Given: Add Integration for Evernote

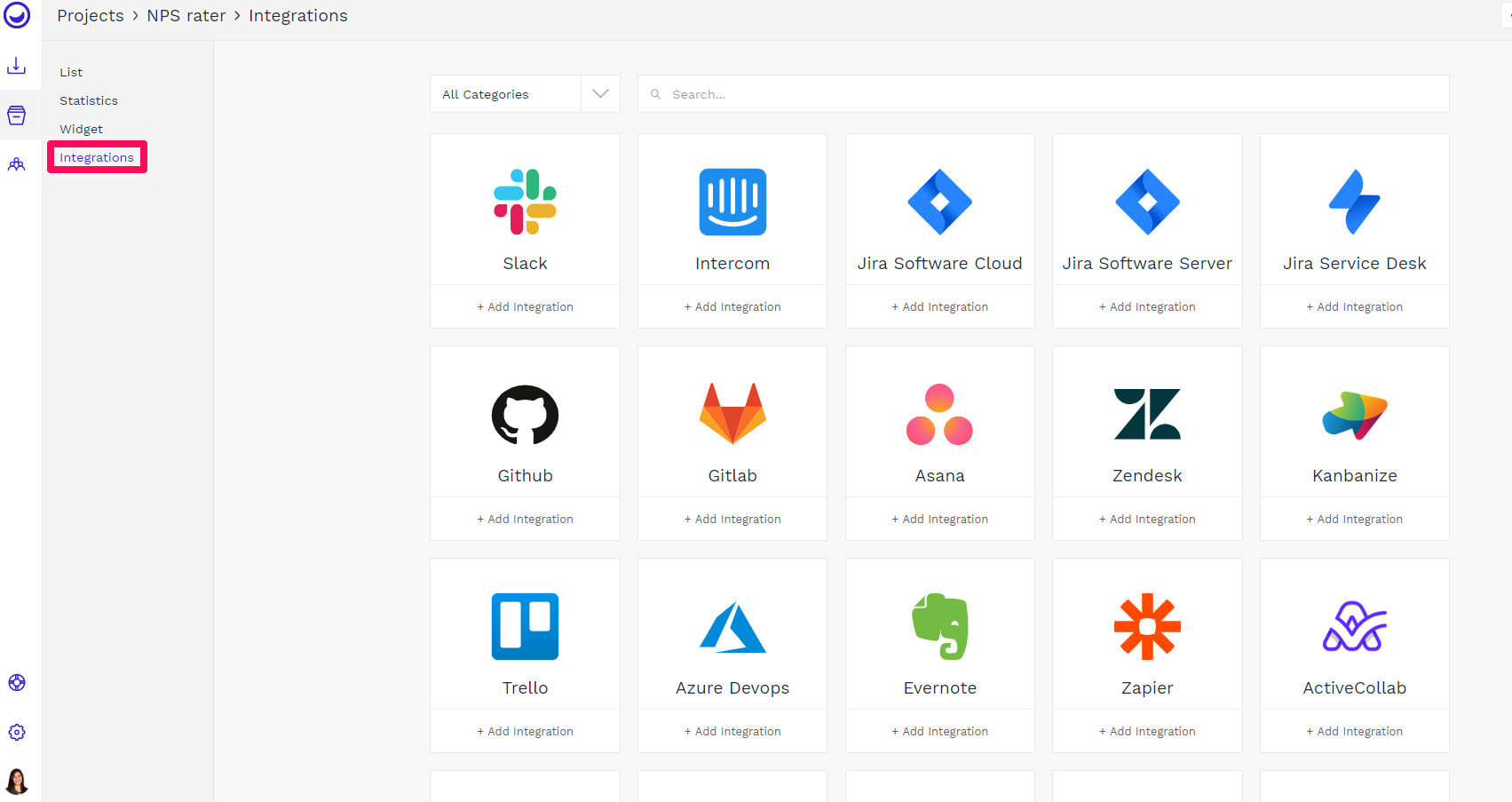Looking at the screenshot, I should pos(939,731).
